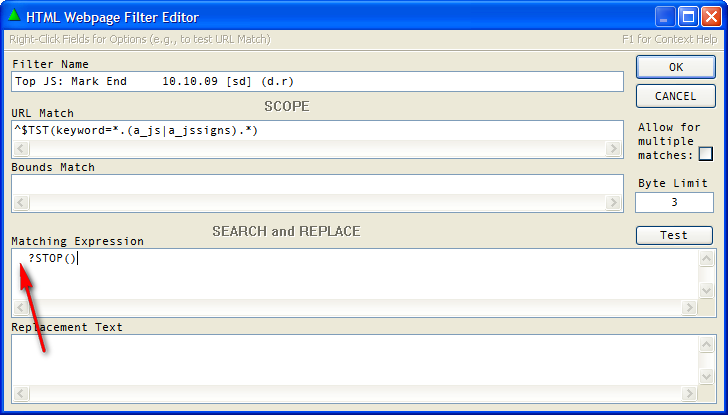
Task: Click Bounds Match right scroll arrow
Action: 614,204
